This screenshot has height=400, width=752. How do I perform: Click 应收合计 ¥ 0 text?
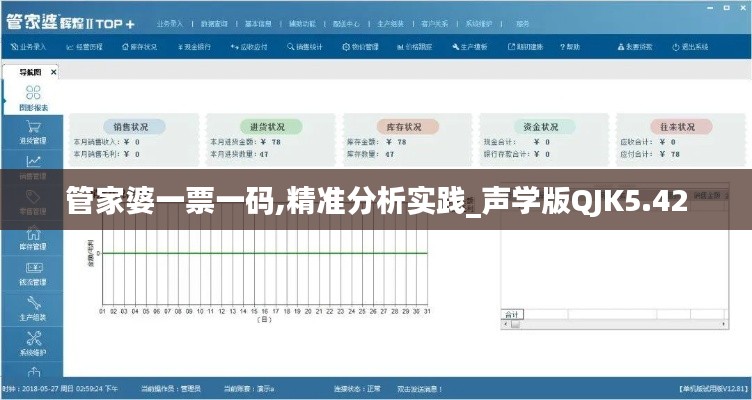pyautogui.click(x=648, y=142)
